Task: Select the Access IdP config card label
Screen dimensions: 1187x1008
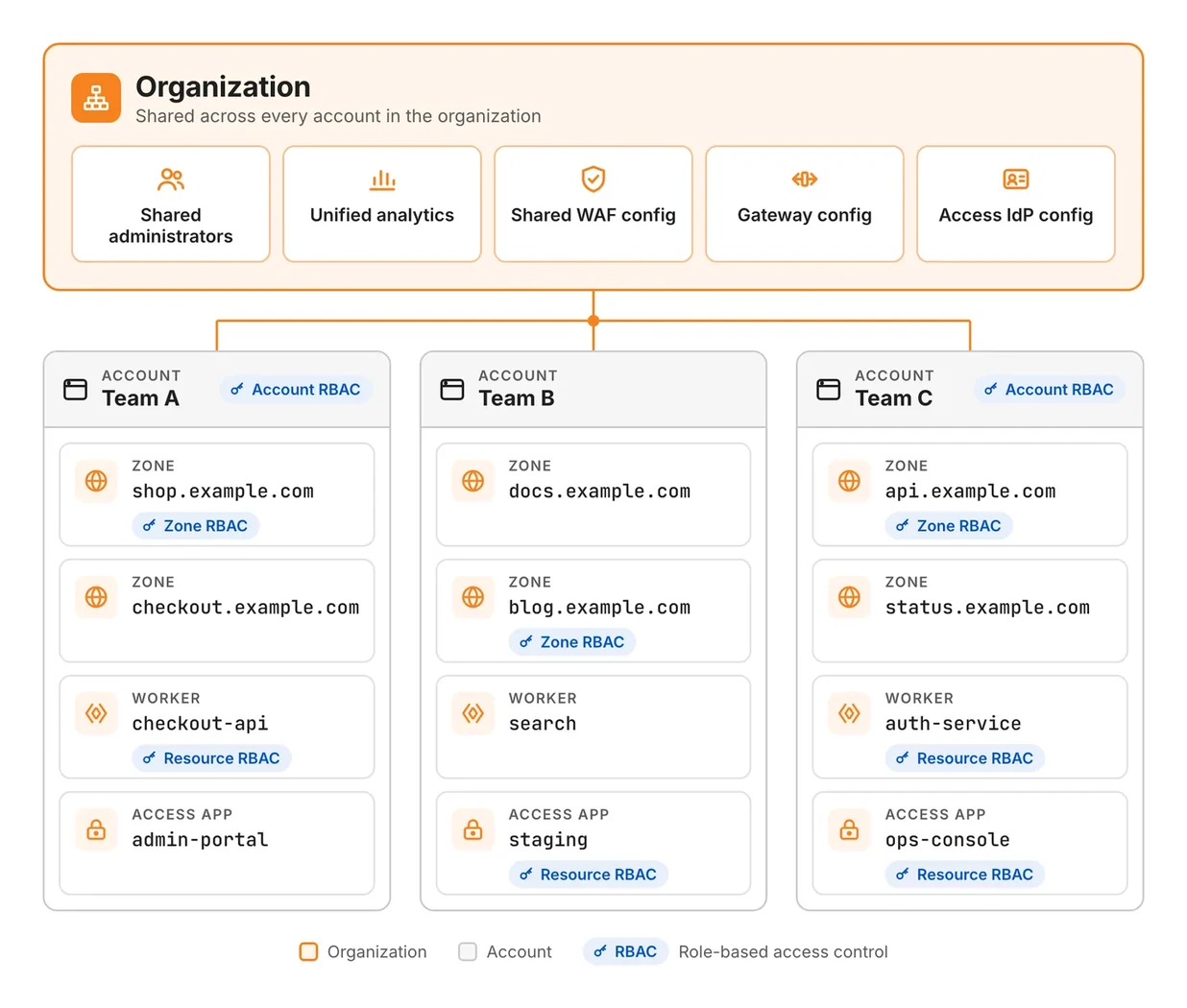Action: pyautogui.click(x=1016, y=215)
